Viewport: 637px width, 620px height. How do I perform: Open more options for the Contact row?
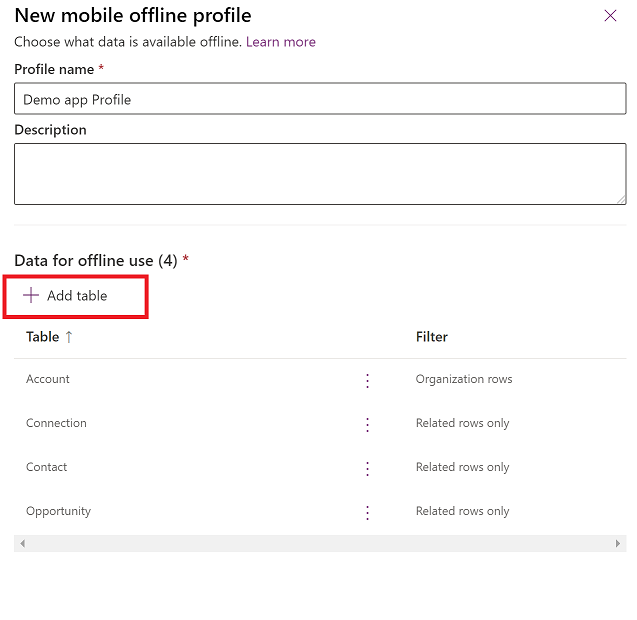pos(367,468)
